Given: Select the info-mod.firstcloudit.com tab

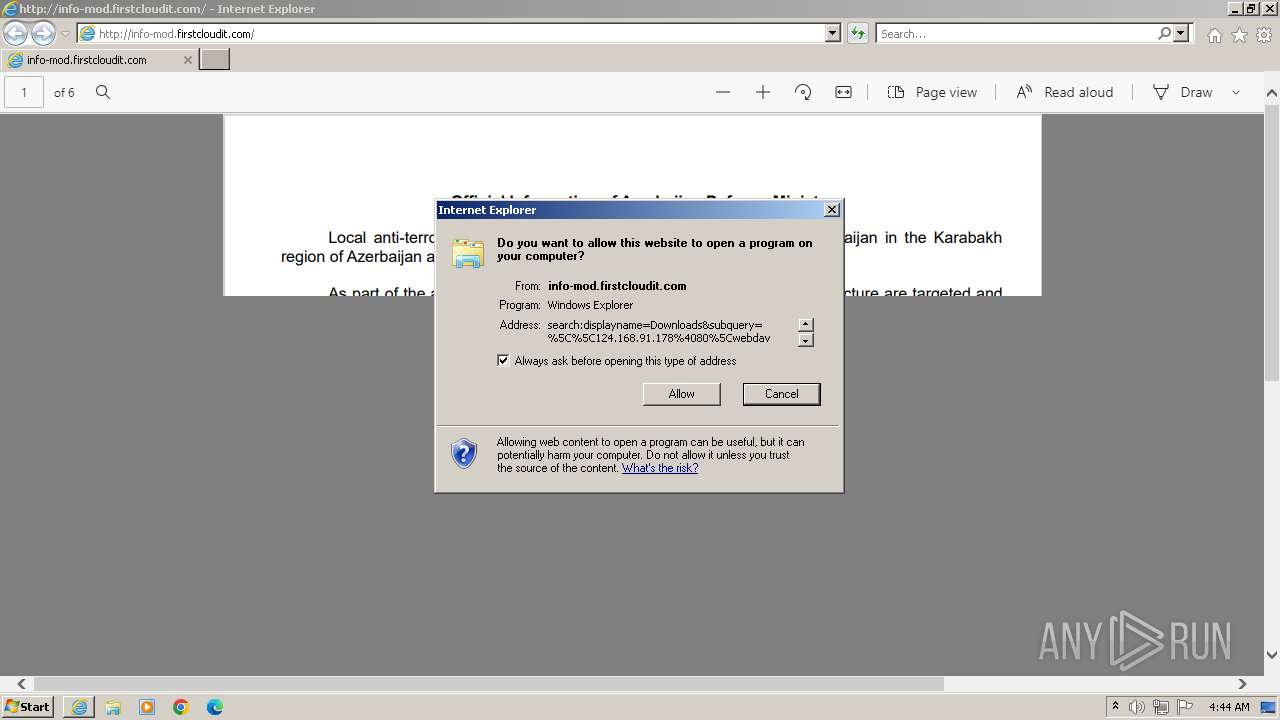Looking at the screenshot, I should tap(98, 60).
